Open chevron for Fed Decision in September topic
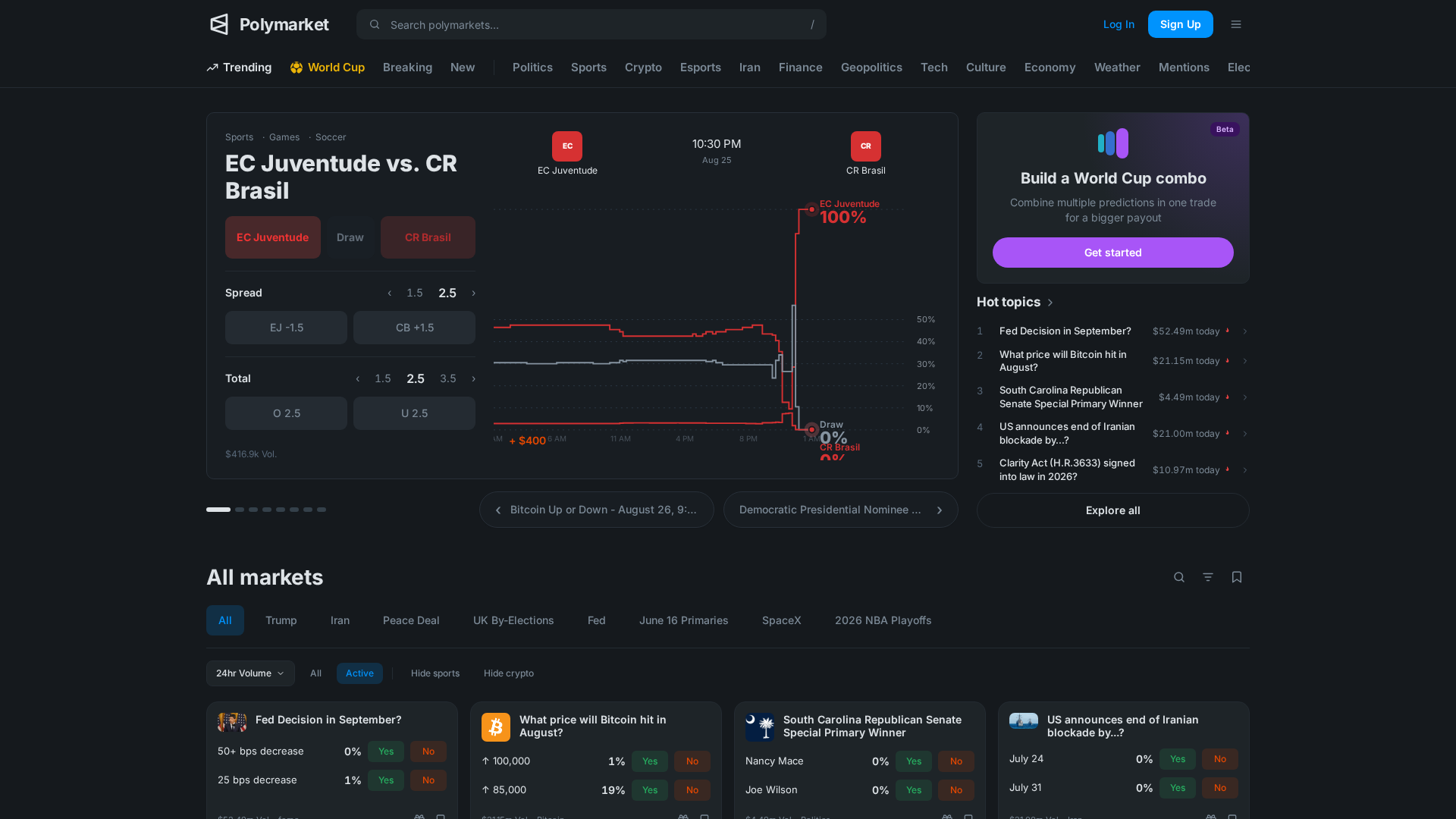Screen dimensions: 1456x819 [x=1245, y=331]
